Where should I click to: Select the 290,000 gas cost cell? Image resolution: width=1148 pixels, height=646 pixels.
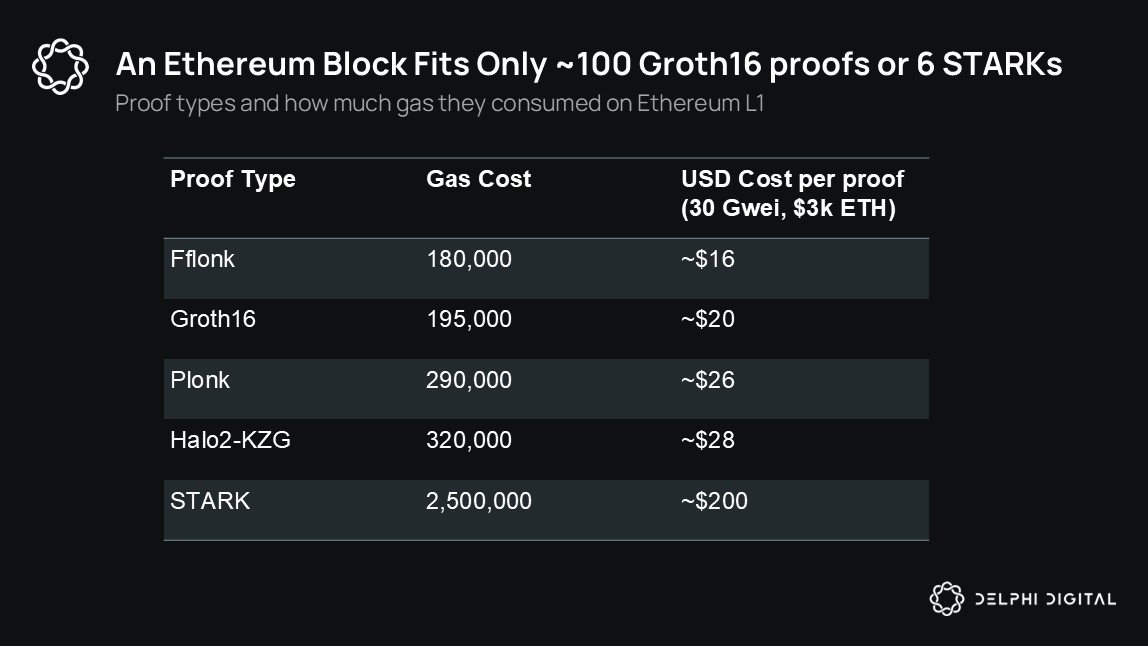(469, 379)
